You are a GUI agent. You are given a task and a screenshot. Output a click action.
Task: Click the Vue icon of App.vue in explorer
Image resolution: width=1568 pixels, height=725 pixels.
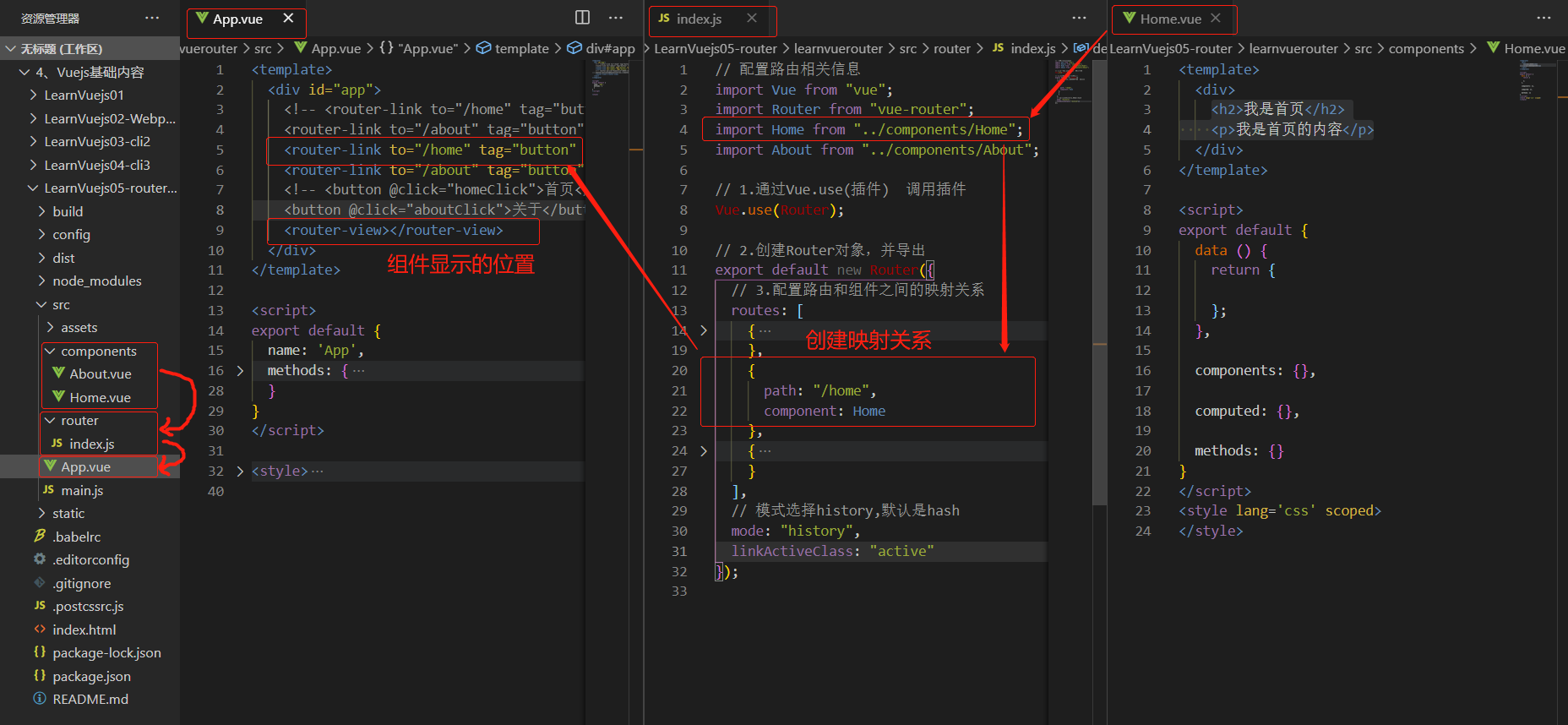coord(50,466)
